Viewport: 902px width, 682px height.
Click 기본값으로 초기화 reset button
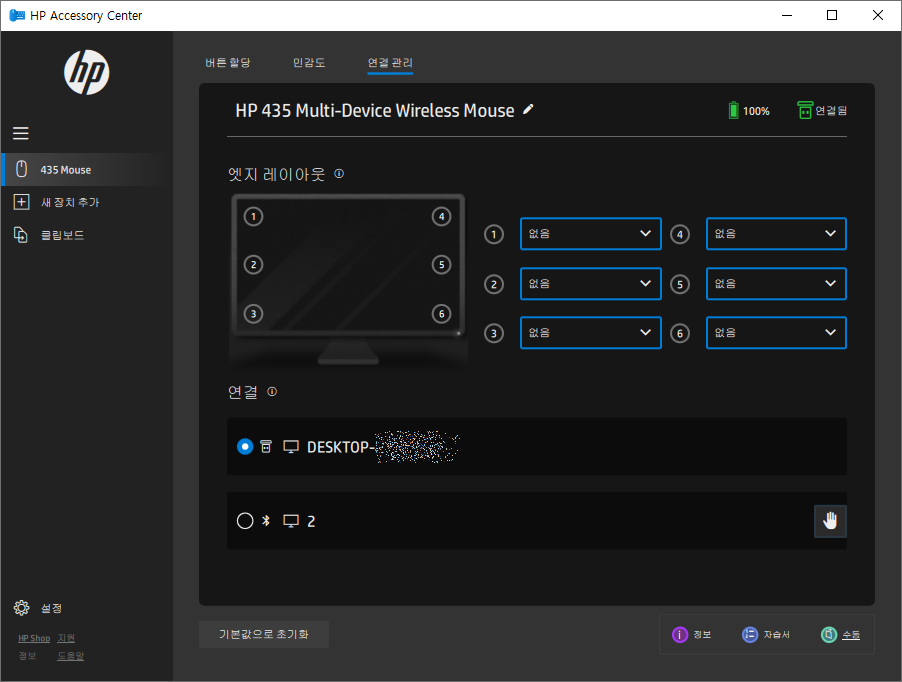point(264,634)
